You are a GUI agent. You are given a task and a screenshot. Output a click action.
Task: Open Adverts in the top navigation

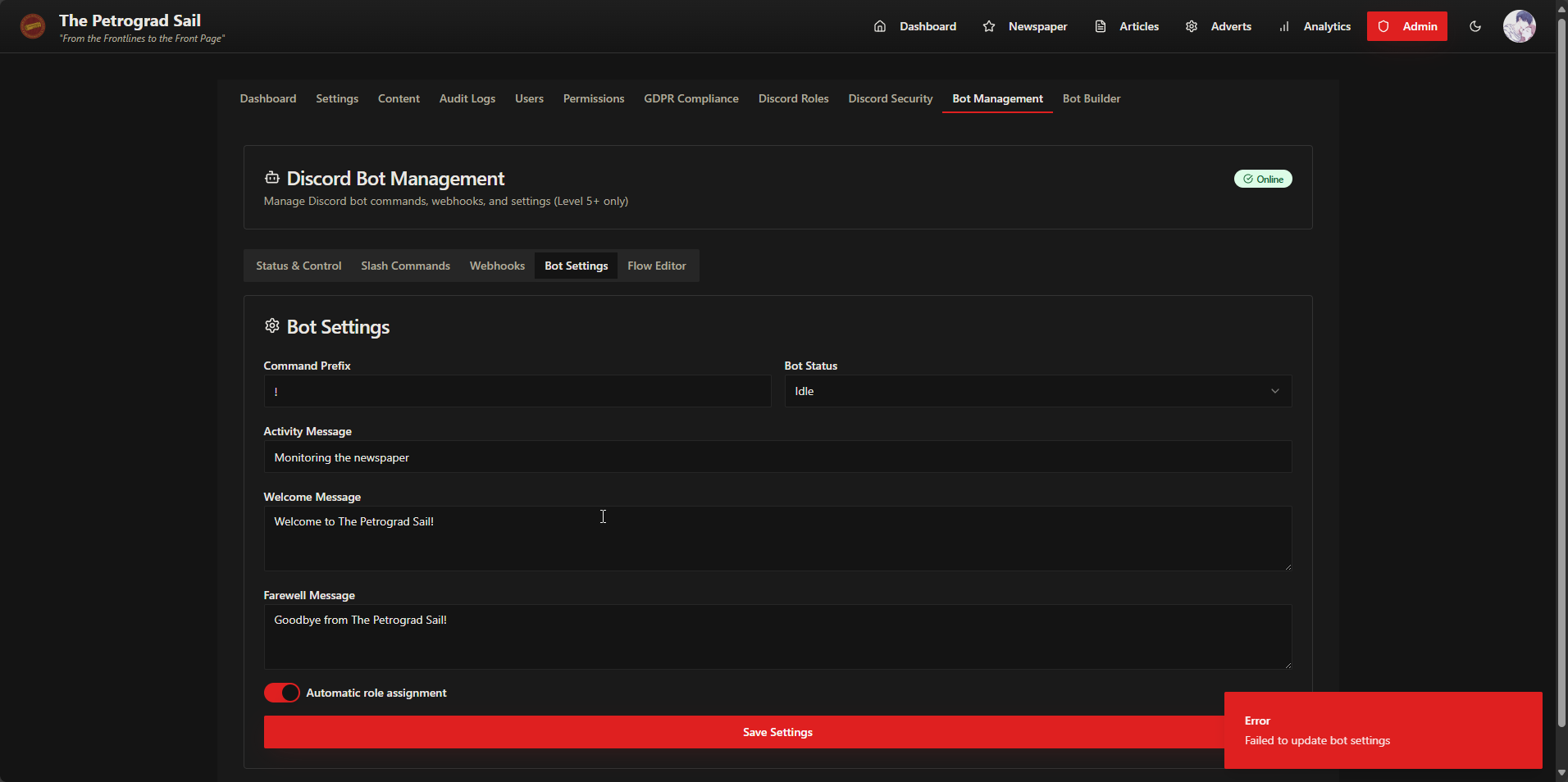1219,26
